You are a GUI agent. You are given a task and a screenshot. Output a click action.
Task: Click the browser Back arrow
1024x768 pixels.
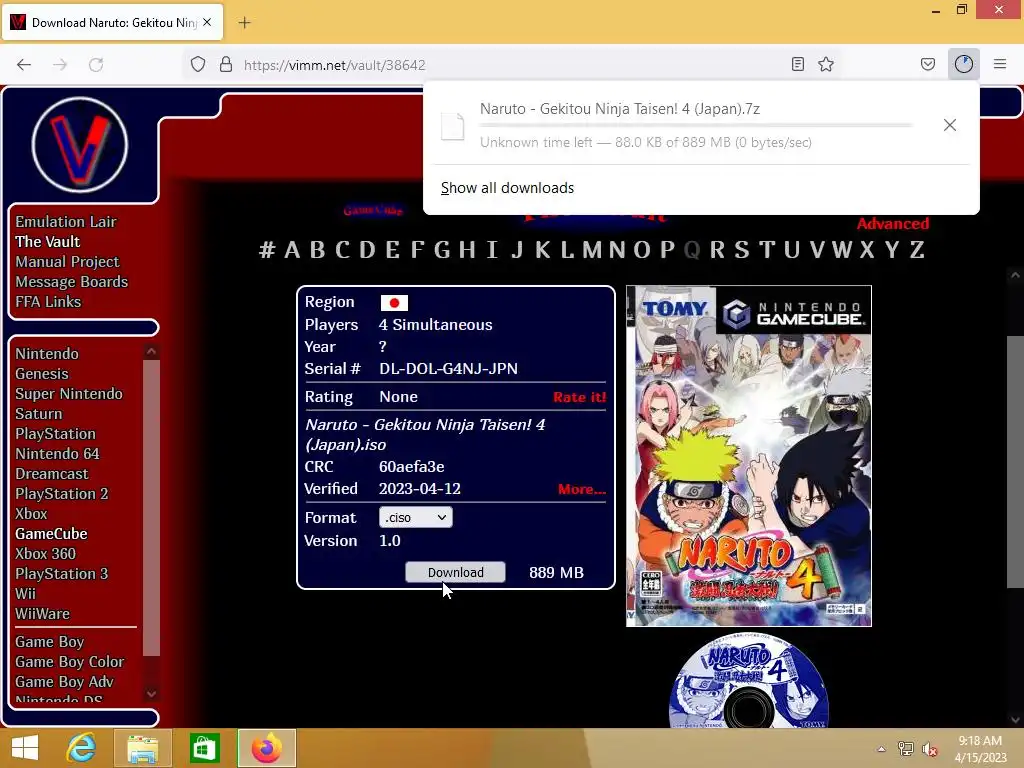24,65
